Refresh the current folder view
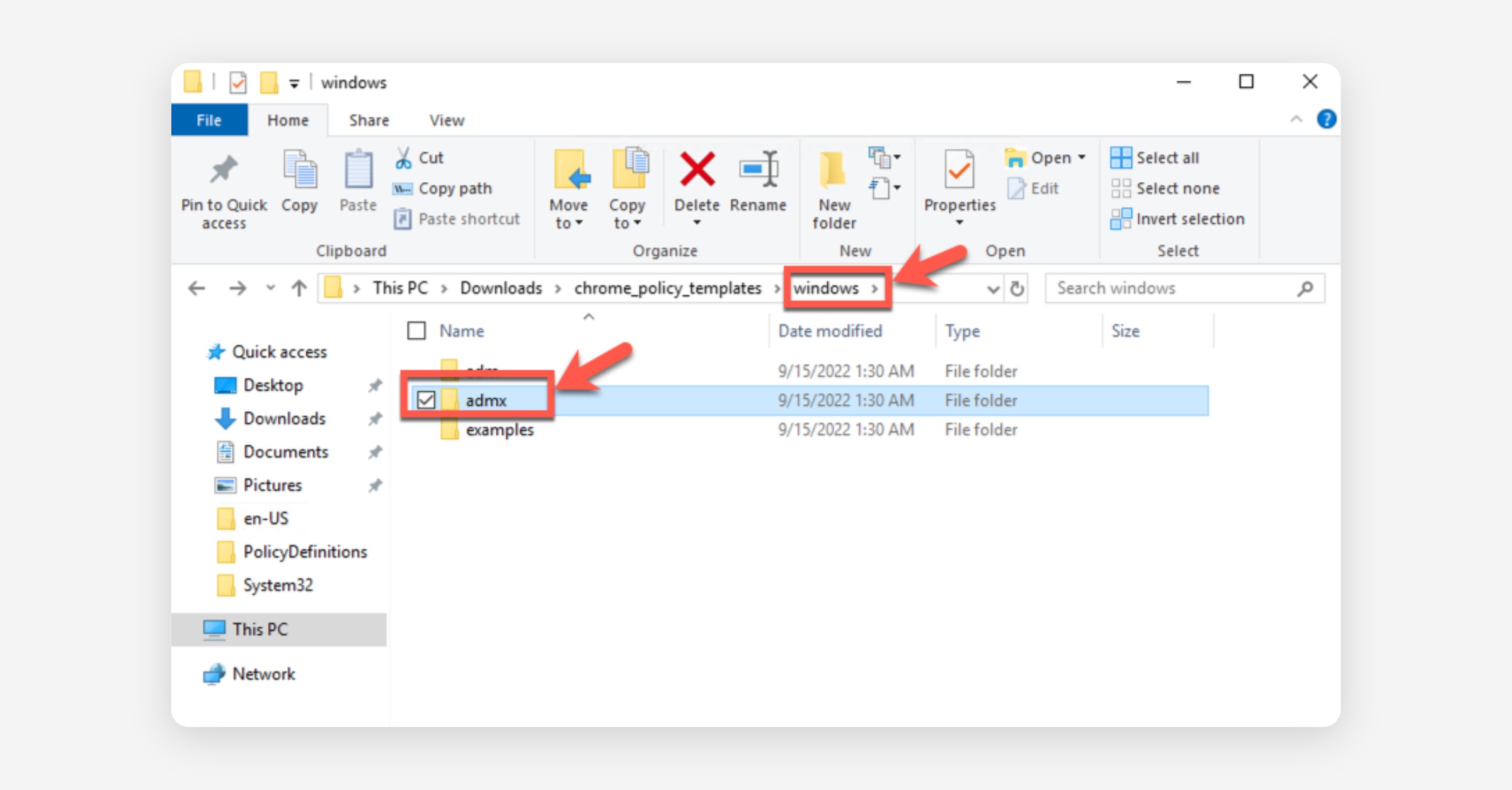 1017,289
